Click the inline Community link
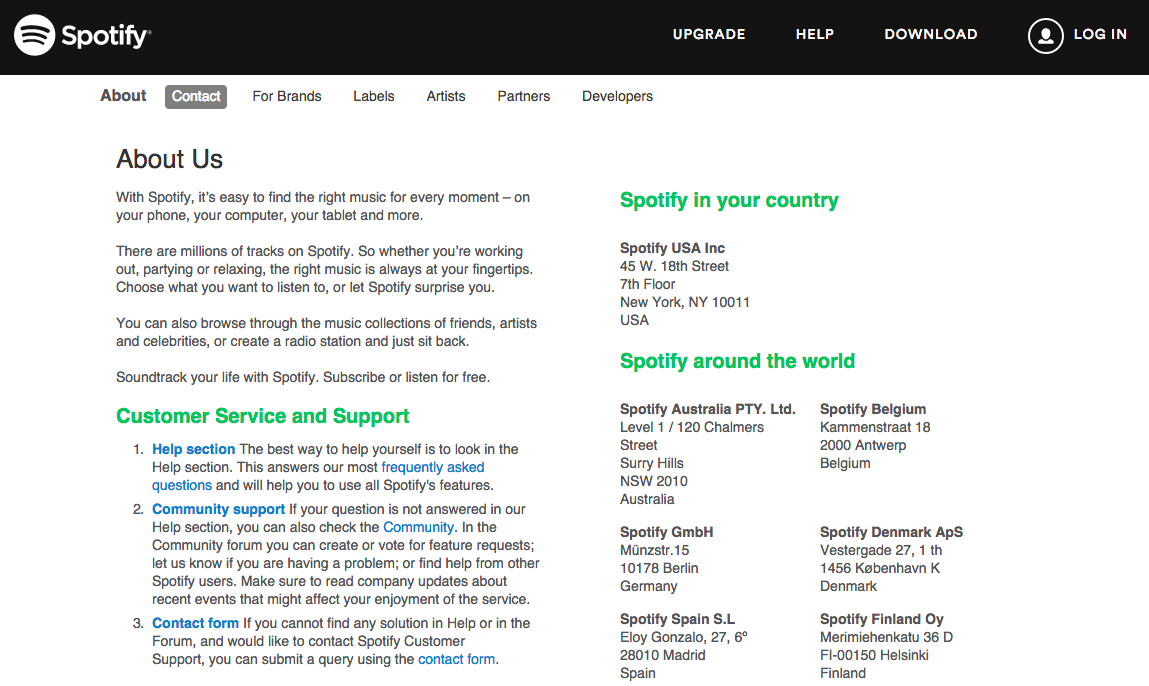Viewport: 1149px width, 686px height. coord(418,528)
